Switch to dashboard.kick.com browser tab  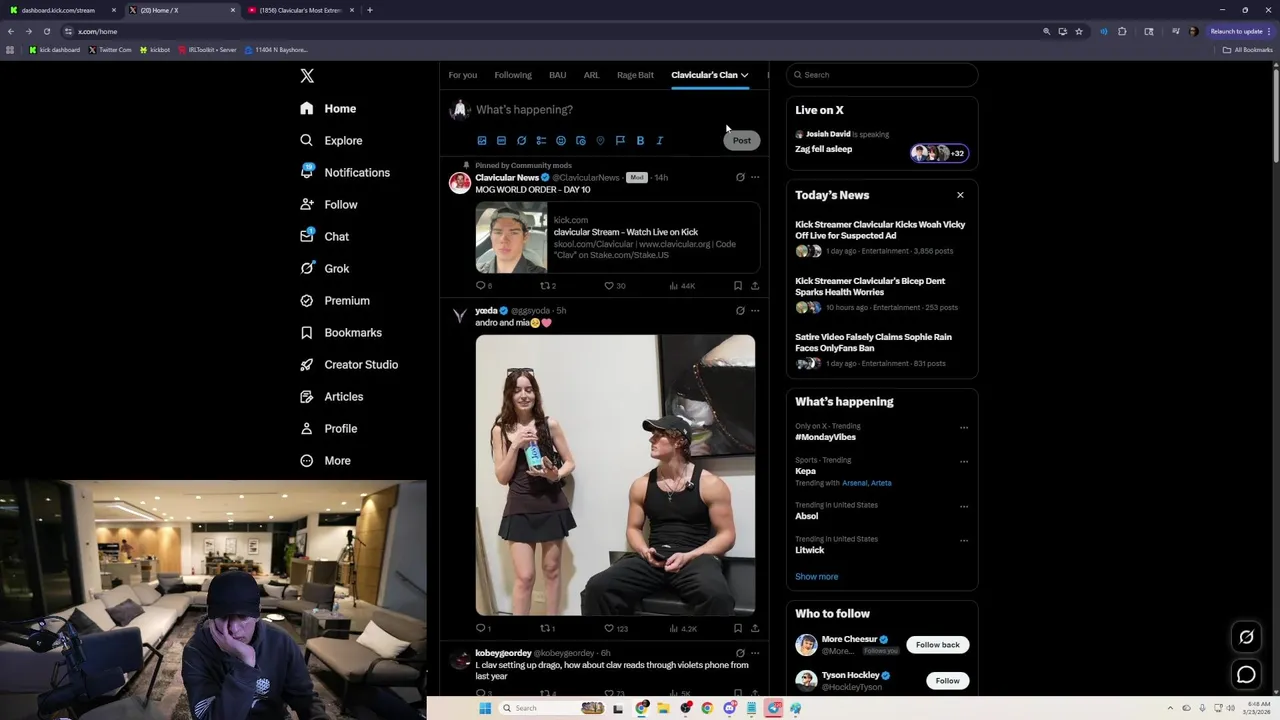[62, 10]
